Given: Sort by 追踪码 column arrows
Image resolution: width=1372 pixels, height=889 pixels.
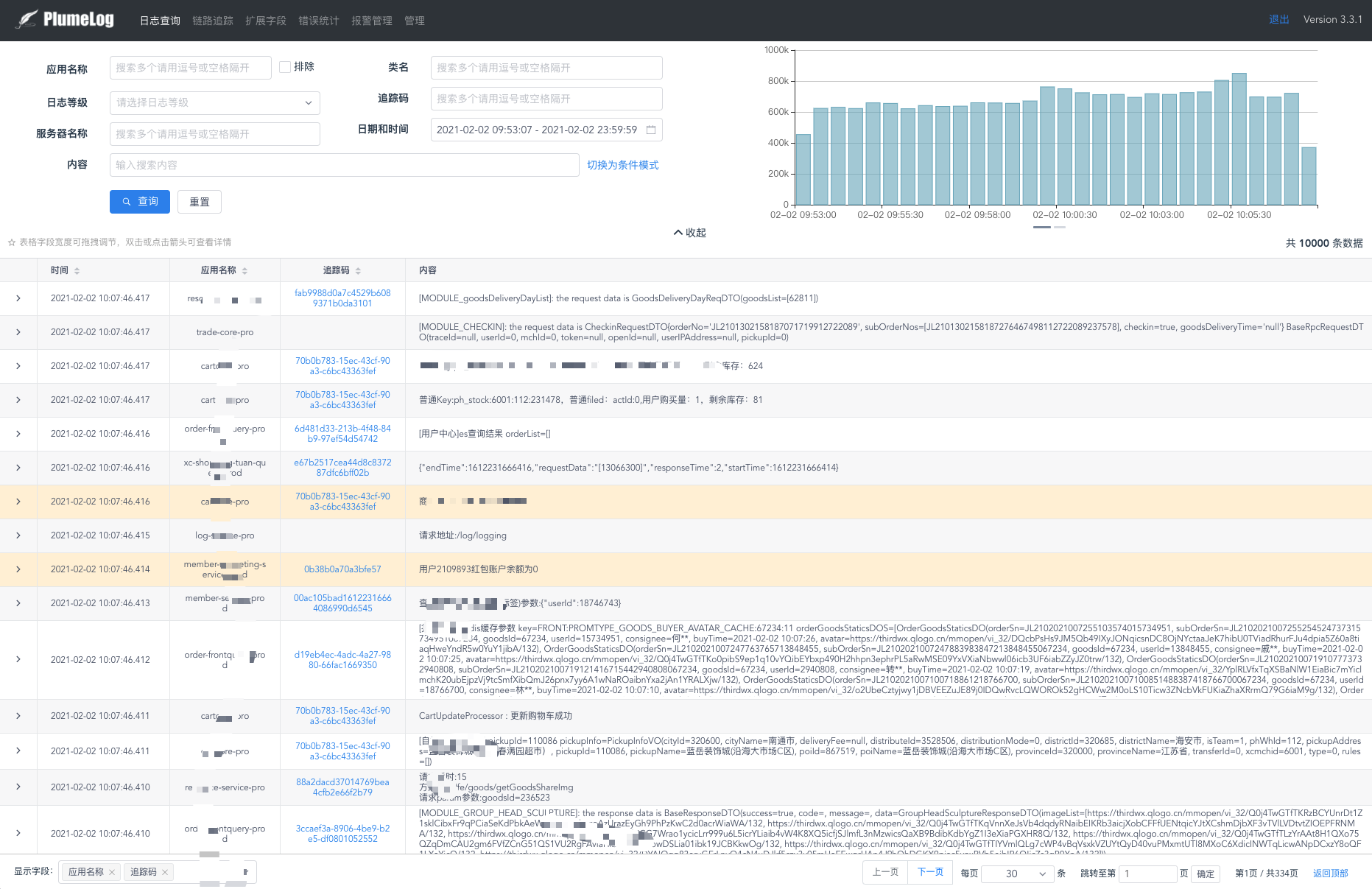Looking at the screenshot, I should click(358, 271).
